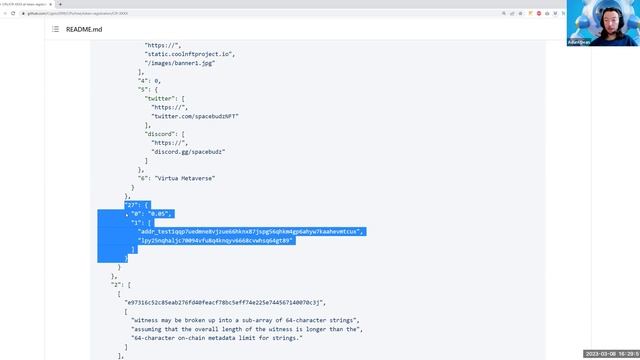Click the highlighted "27": { line

click(x=138, y=205)
